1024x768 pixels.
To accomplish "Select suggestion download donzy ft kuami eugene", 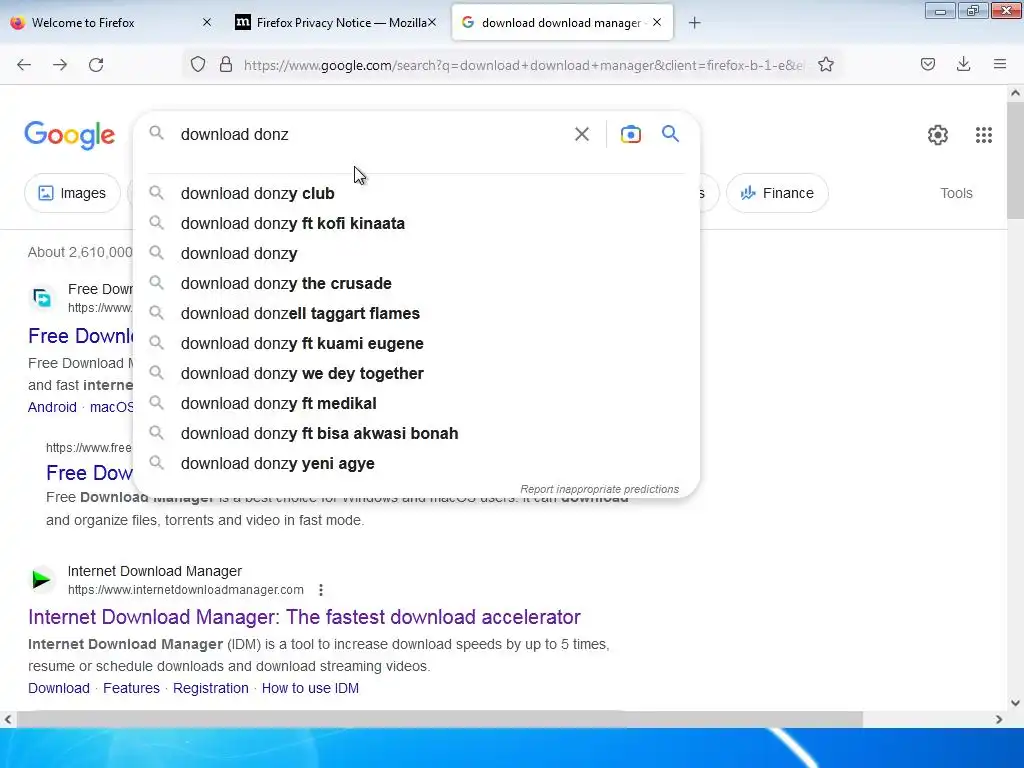I will click(x=416, y=344).
